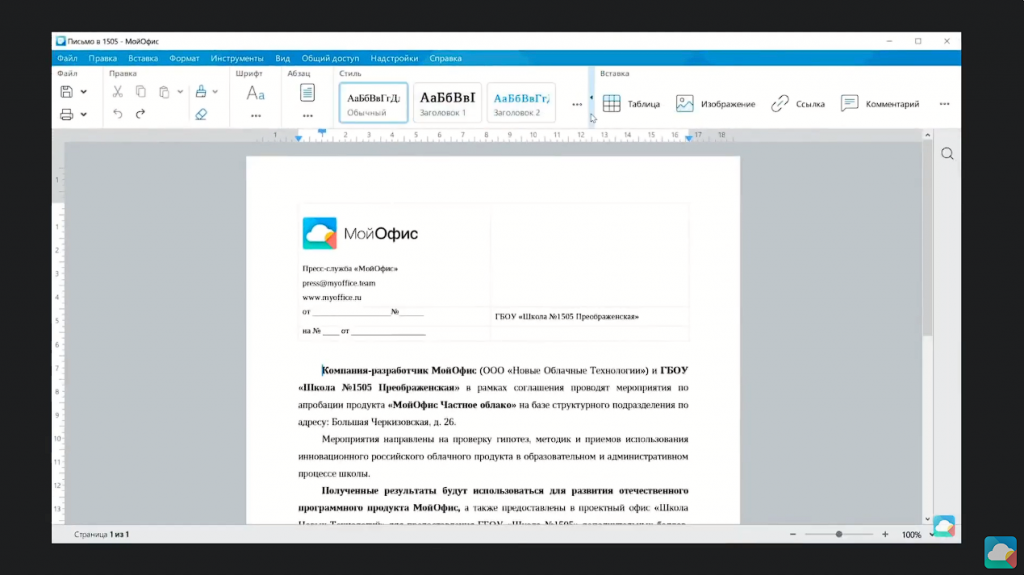Click the МойОфис logo in letterhead

tap(360, 233)
